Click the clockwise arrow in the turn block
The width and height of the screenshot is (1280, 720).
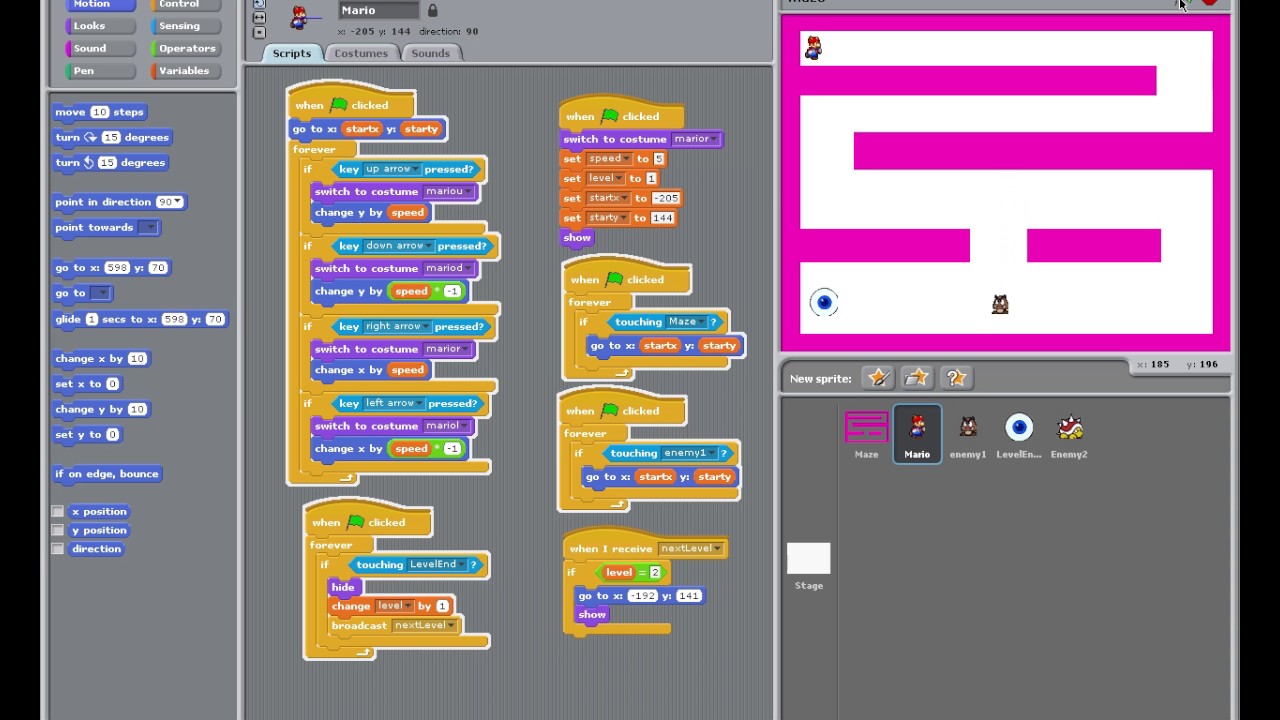(90, 137)
